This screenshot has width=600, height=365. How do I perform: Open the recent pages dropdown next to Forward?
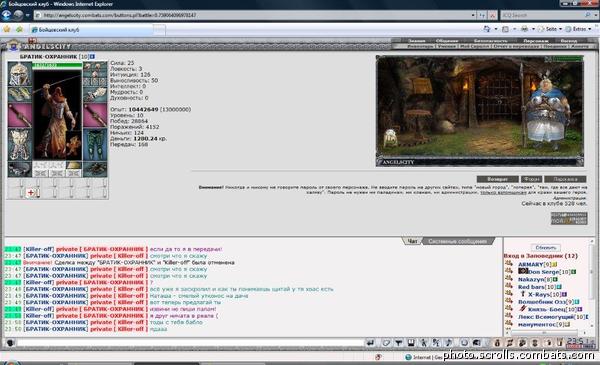[x=28, y=15]
